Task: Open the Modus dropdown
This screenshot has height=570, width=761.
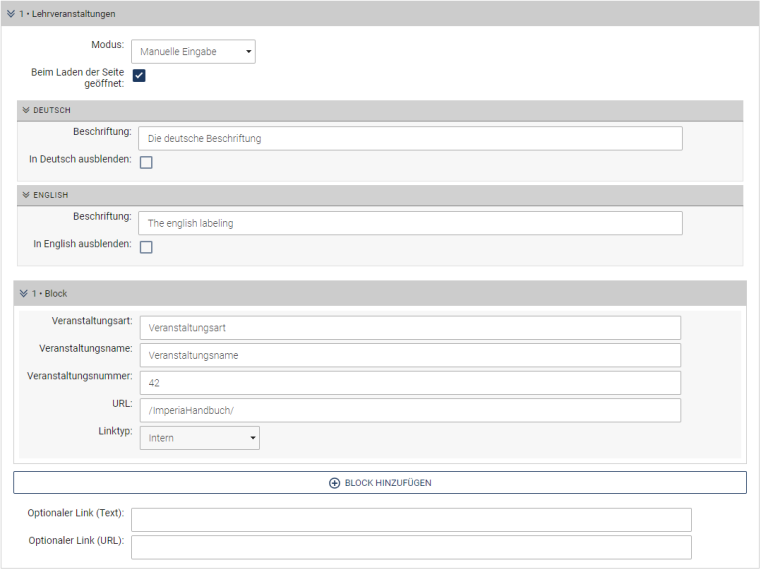Action: (x=197, y=51)
